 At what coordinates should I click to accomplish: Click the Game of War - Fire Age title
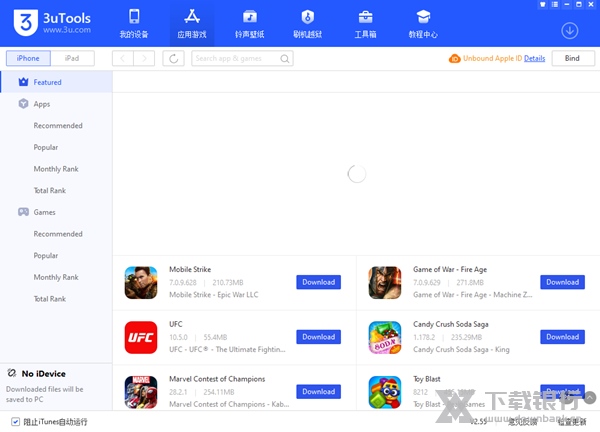[x=450, y=269]
